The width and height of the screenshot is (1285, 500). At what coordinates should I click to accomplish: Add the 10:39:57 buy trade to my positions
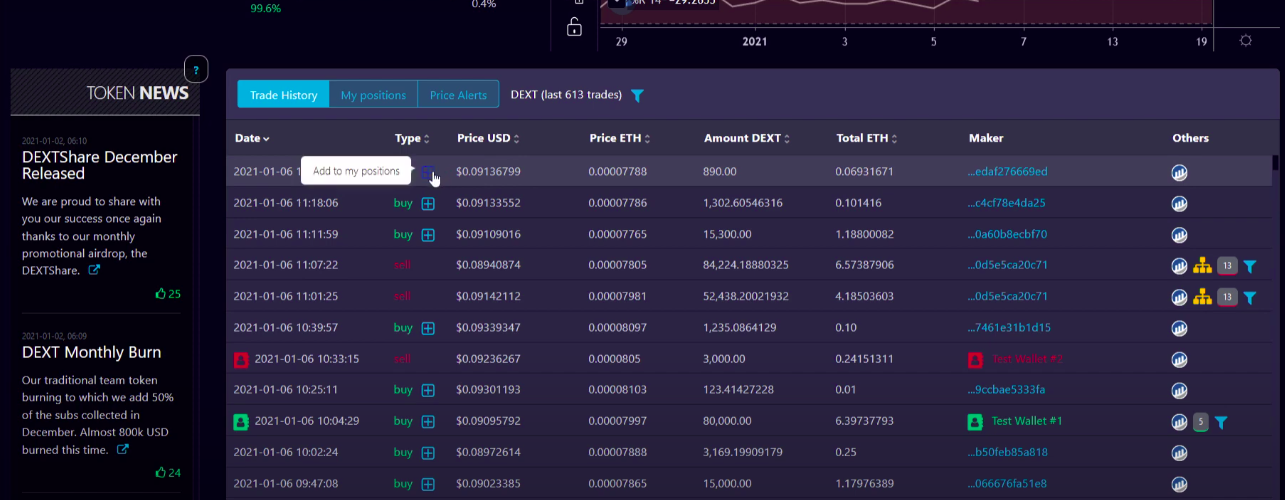428,328
